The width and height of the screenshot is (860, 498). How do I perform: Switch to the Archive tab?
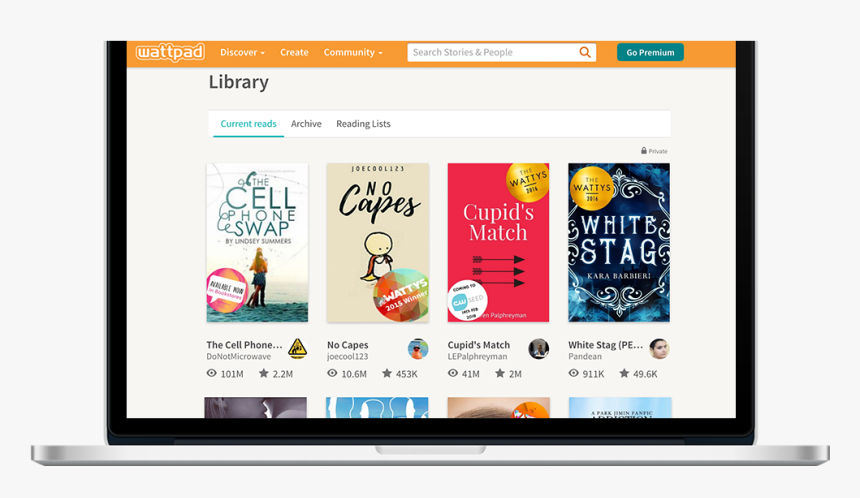(306, 124)
